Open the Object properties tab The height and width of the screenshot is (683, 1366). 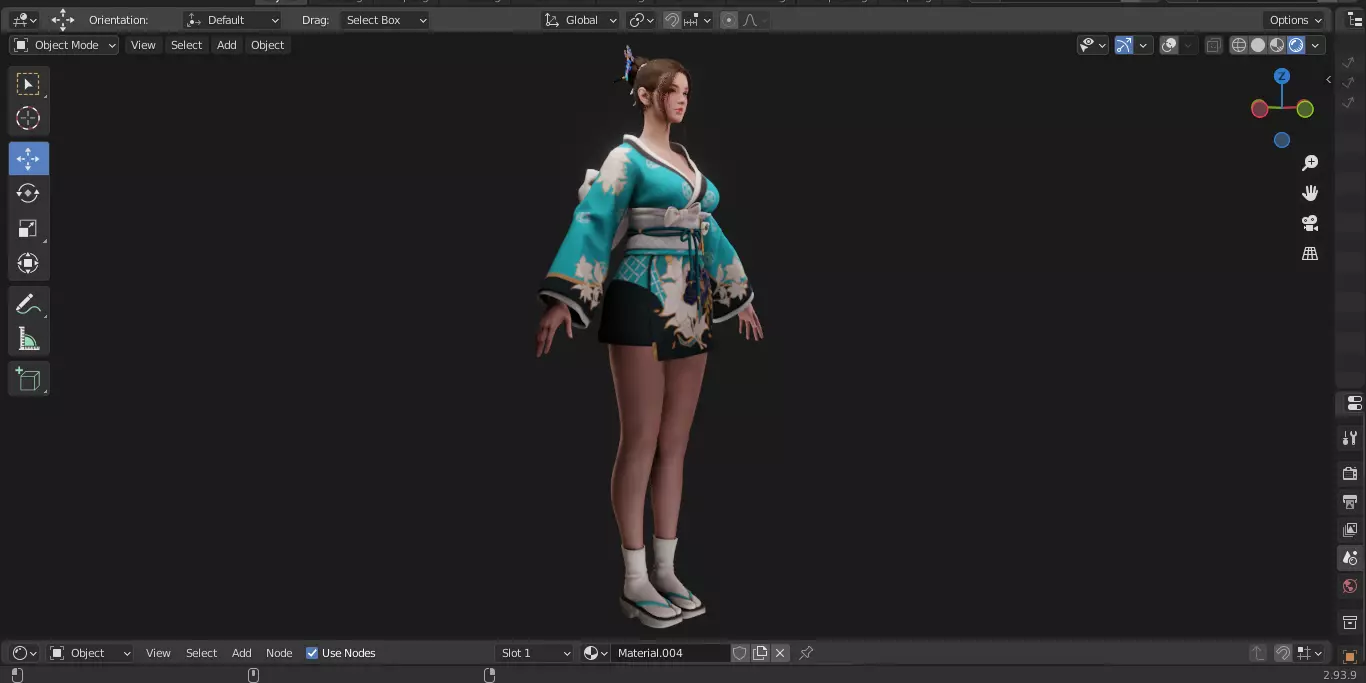click(1350, 657)
